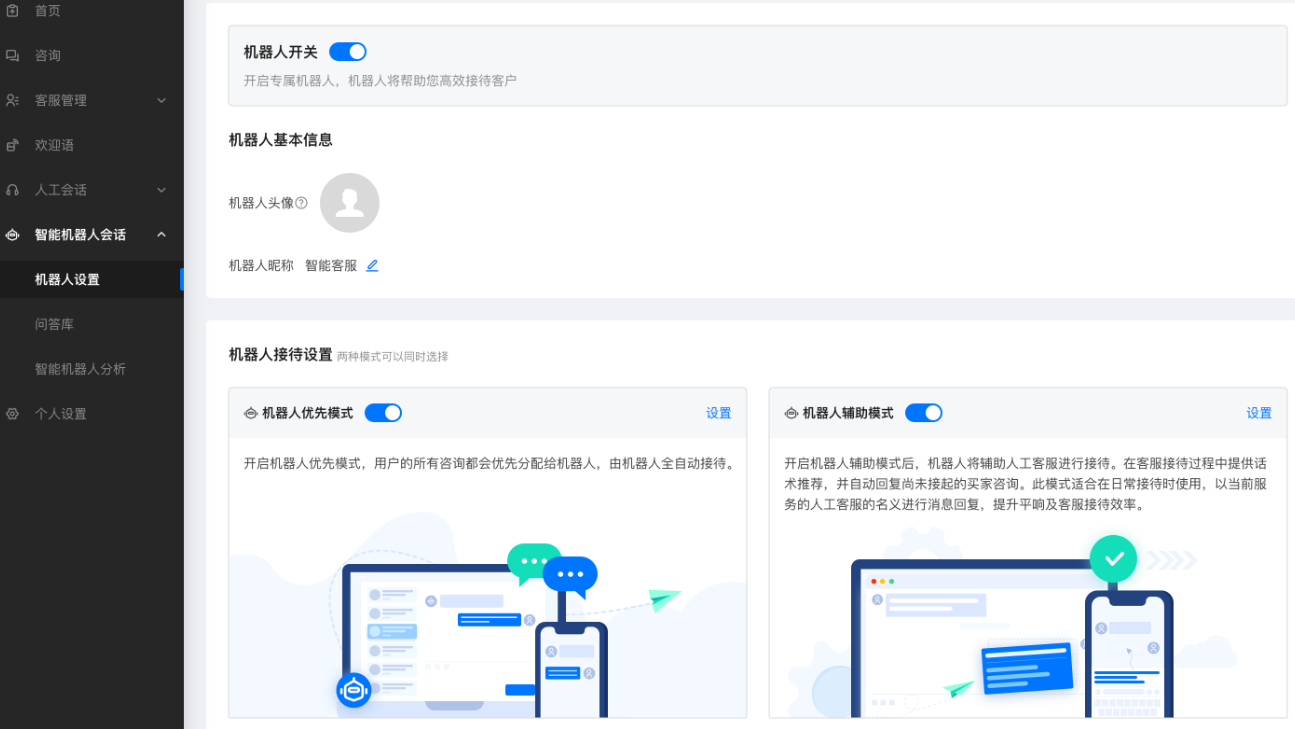
Task: Click the 智能机器人会话 robot icon
Action: 14,234
